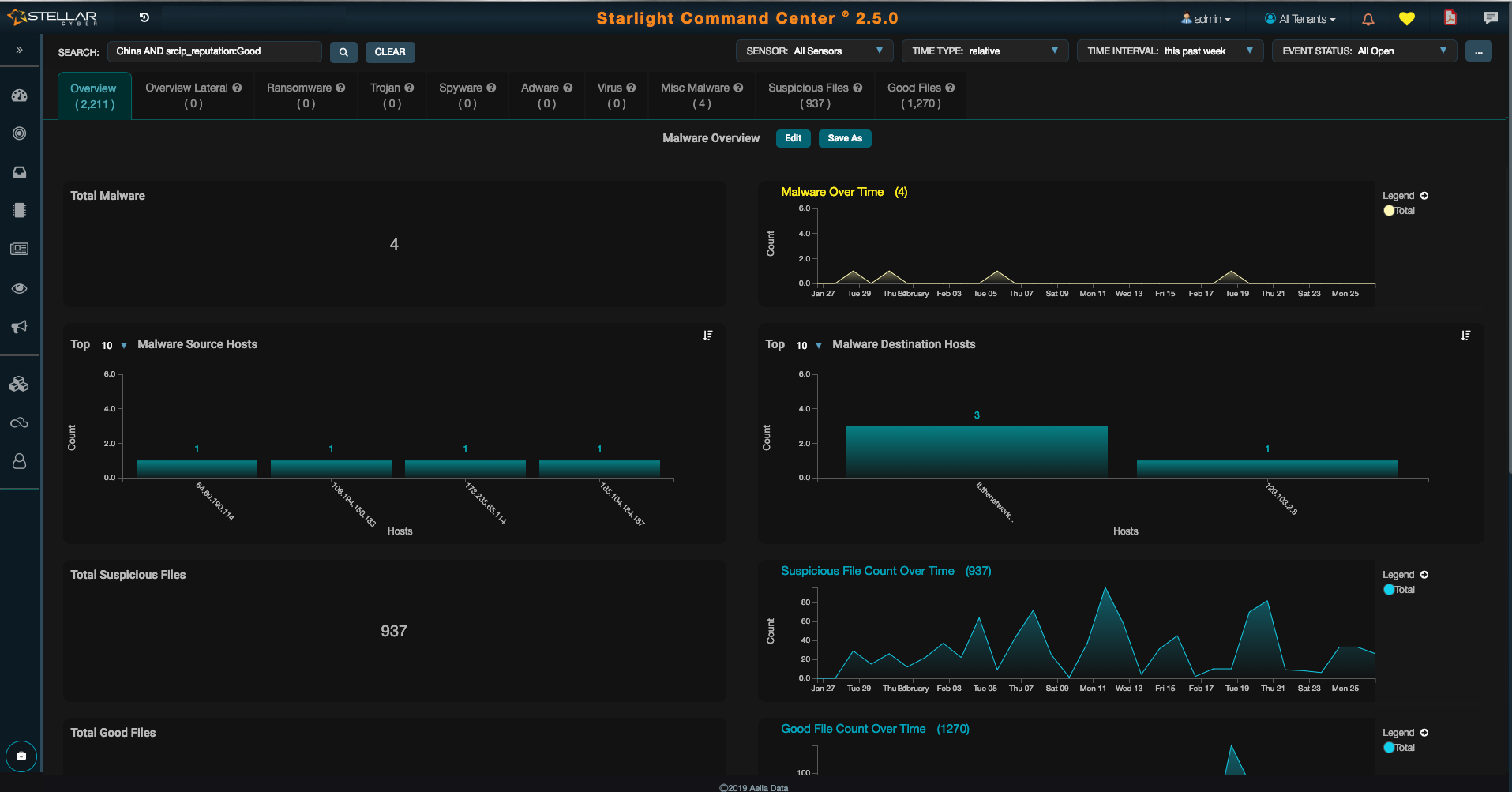Image resolution: width=1512 pixels, height=792 pixels.
Task: Click the source bar for 185.104.184.187
Action: point(599,469)
